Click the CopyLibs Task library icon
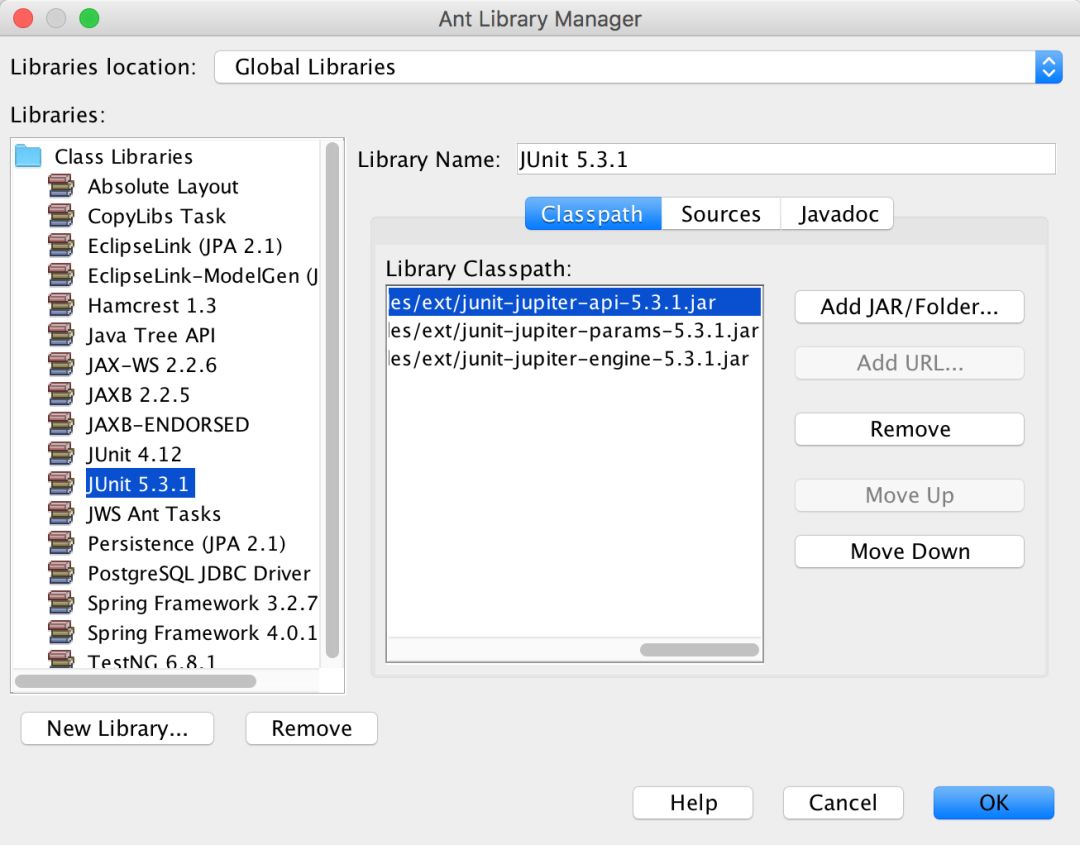This screenshot has width=1080, height=845. tap(61, 216)
